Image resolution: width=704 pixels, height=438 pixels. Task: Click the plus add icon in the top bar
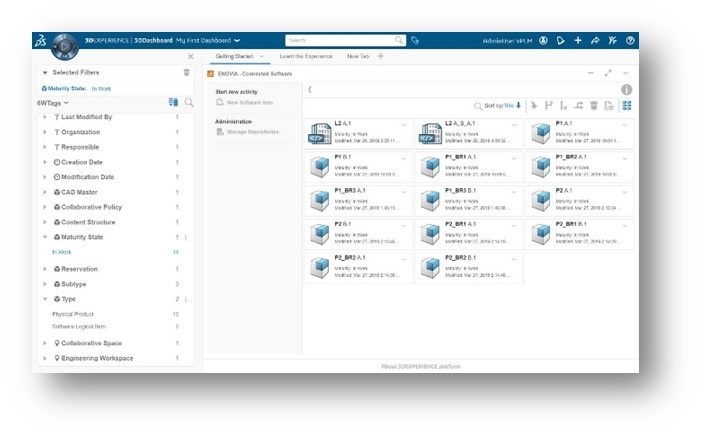point(578,40)
